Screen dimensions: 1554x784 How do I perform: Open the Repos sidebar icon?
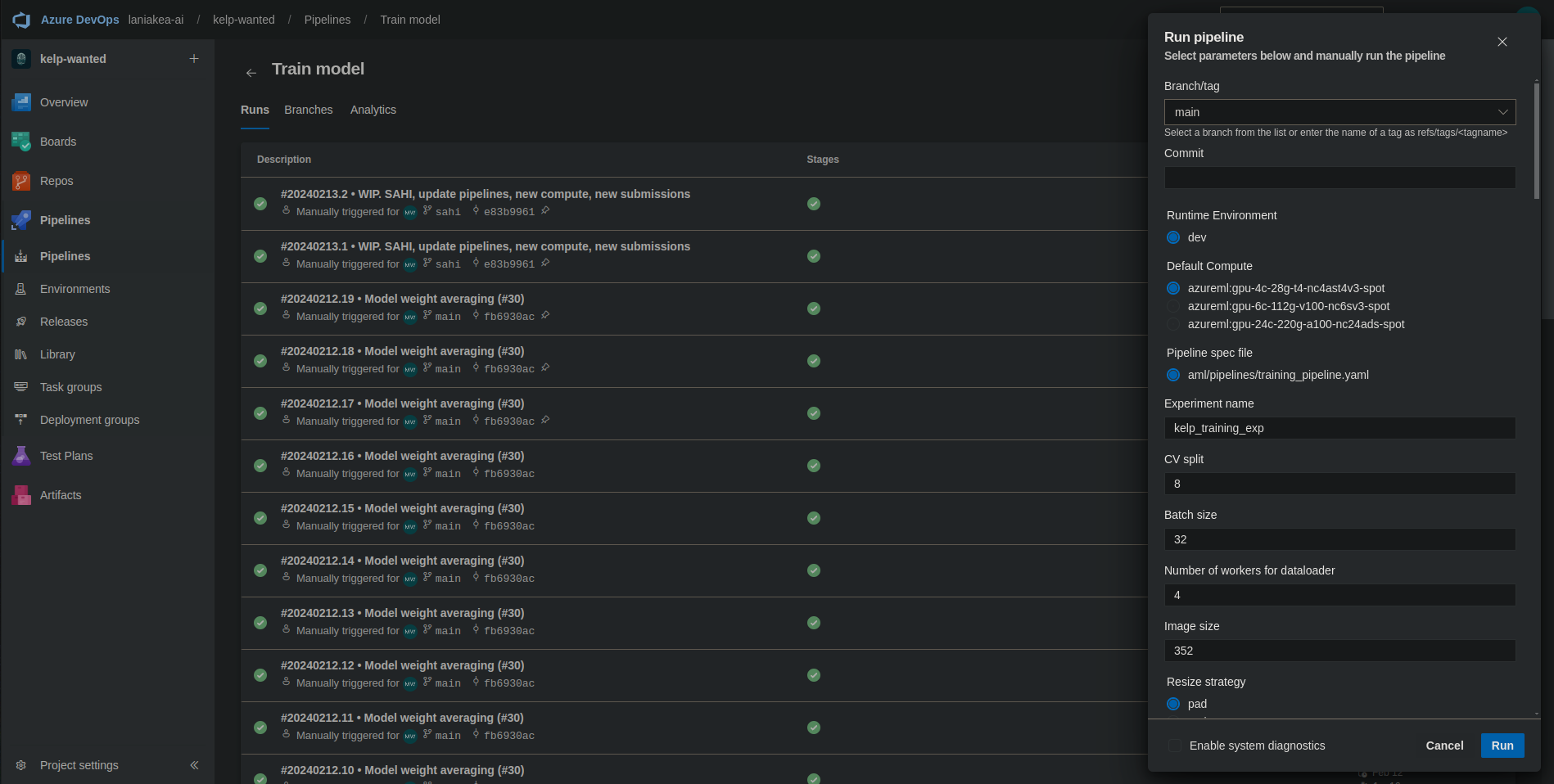coord(21,181)
